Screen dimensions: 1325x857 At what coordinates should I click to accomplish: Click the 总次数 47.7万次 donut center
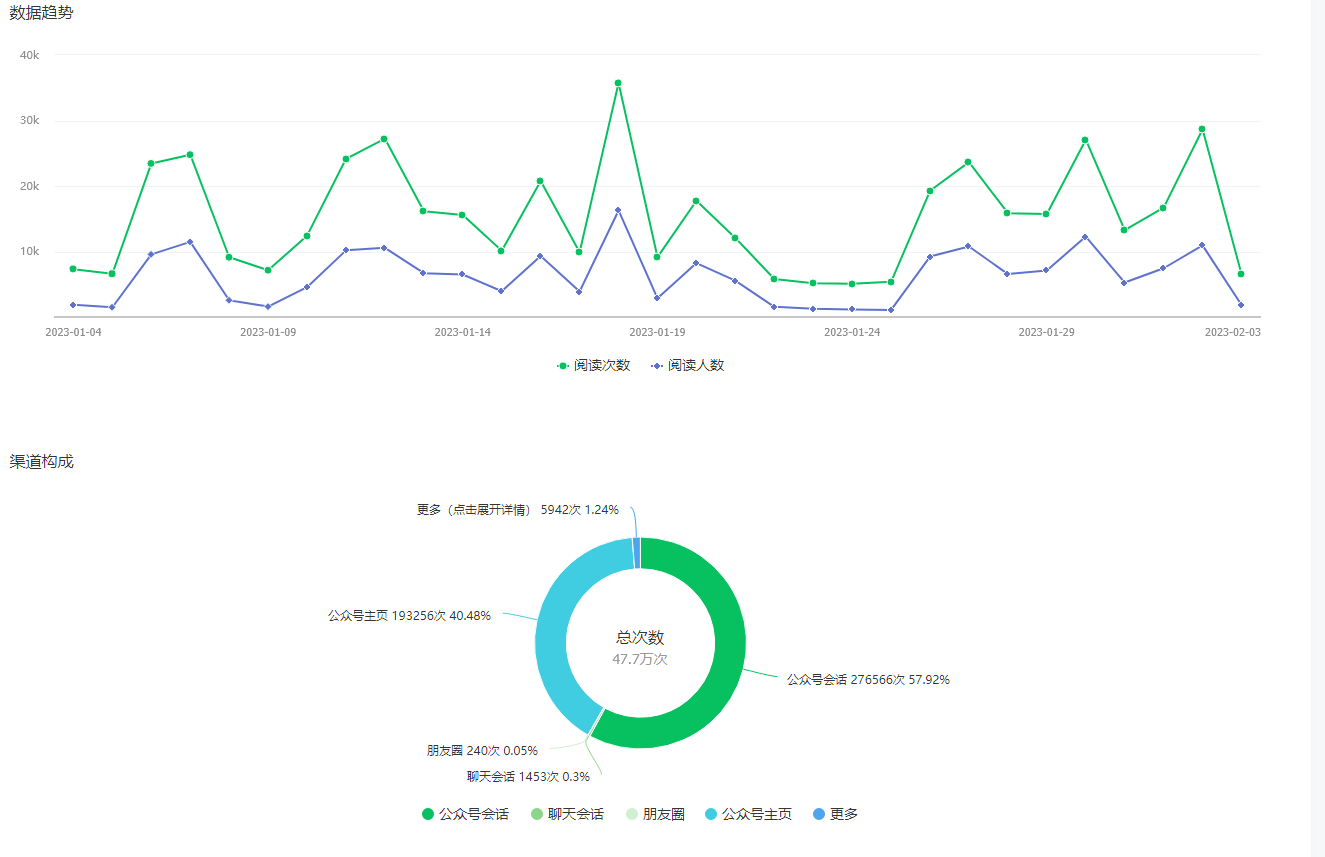pos(640,647)
